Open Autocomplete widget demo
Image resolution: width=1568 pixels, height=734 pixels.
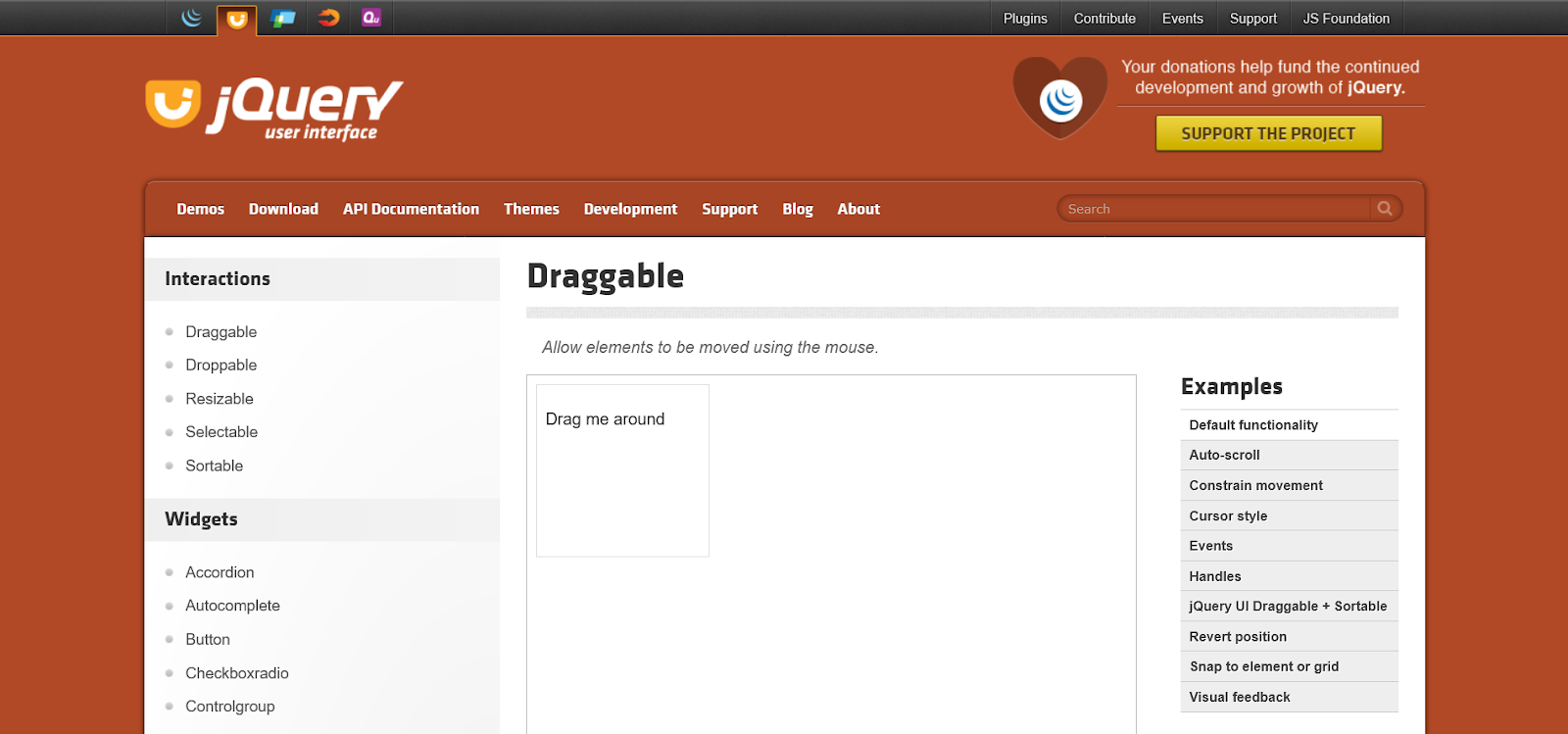[x=232, y=606]
